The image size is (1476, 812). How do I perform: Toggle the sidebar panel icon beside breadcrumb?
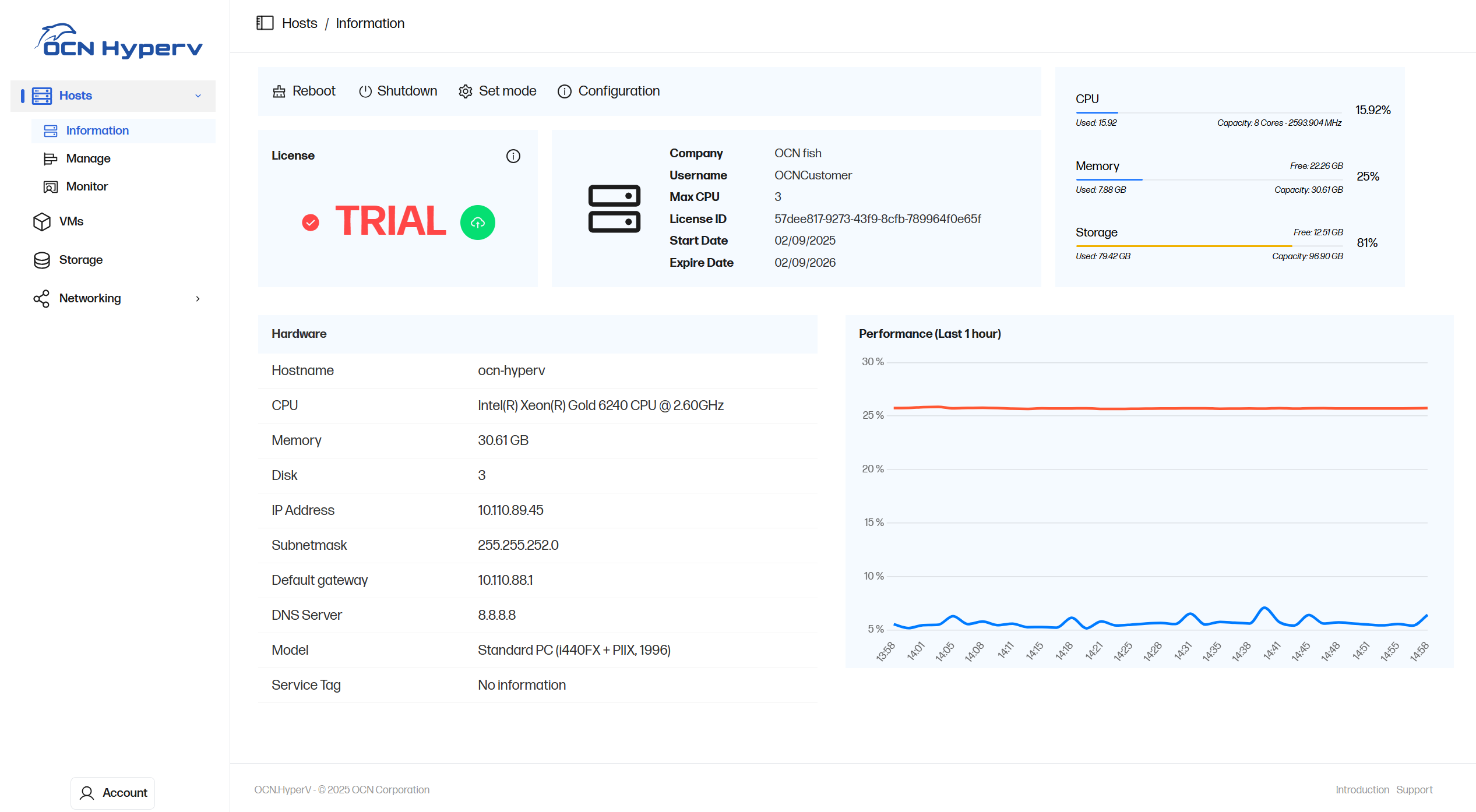(x=265, y=23)
